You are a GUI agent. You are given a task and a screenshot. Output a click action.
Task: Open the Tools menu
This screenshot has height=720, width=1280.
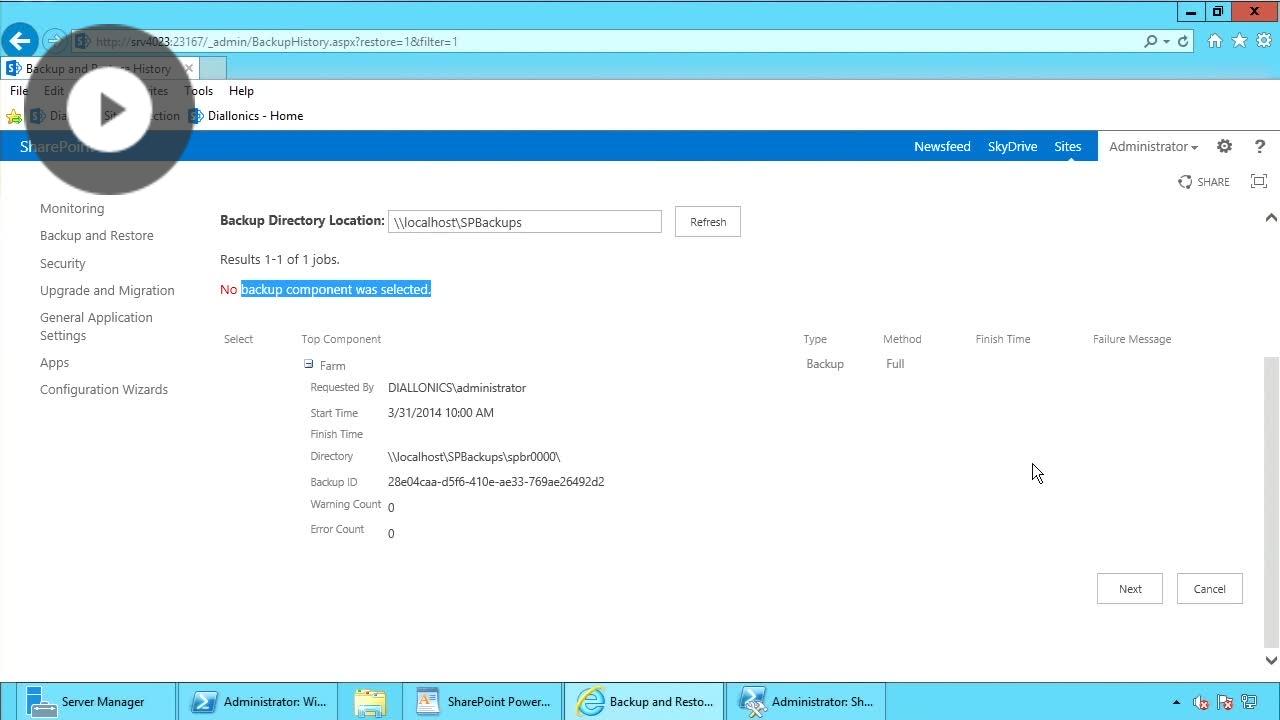[x=198, y=90]
